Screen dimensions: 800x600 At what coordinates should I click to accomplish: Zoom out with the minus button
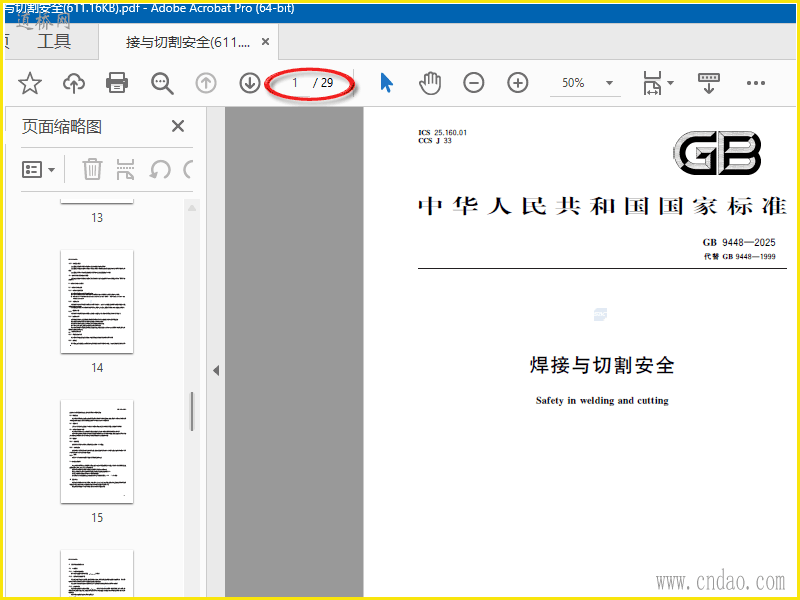tap(473, 83)
